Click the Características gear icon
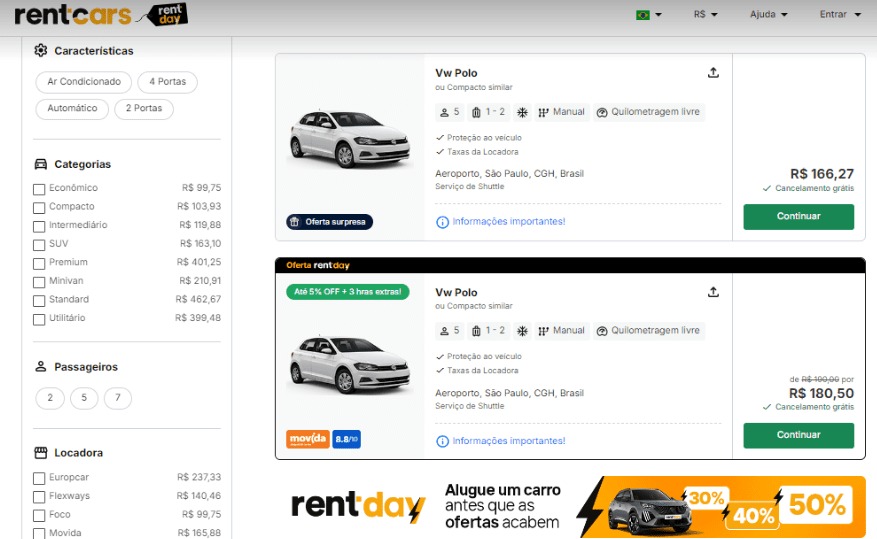The width and height of the screenshot is (877, 539). coord(40,50)
